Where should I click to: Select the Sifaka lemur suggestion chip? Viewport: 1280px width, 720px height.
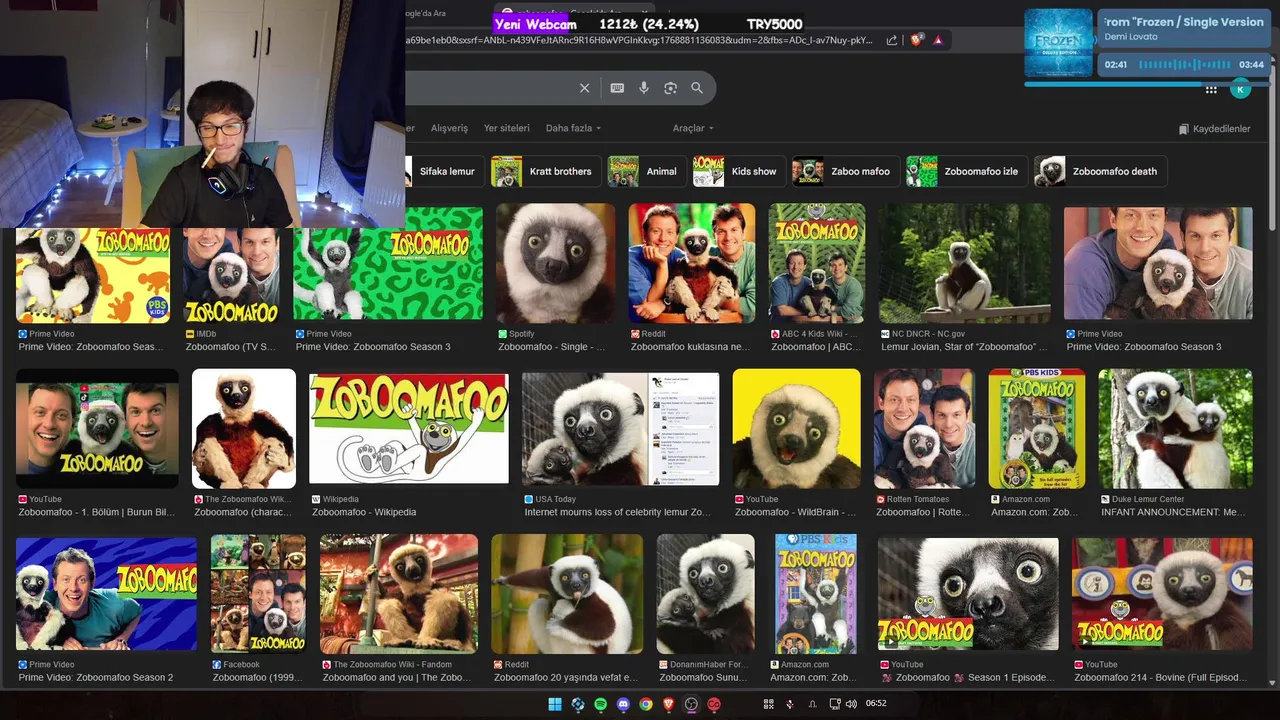[445, 171]
